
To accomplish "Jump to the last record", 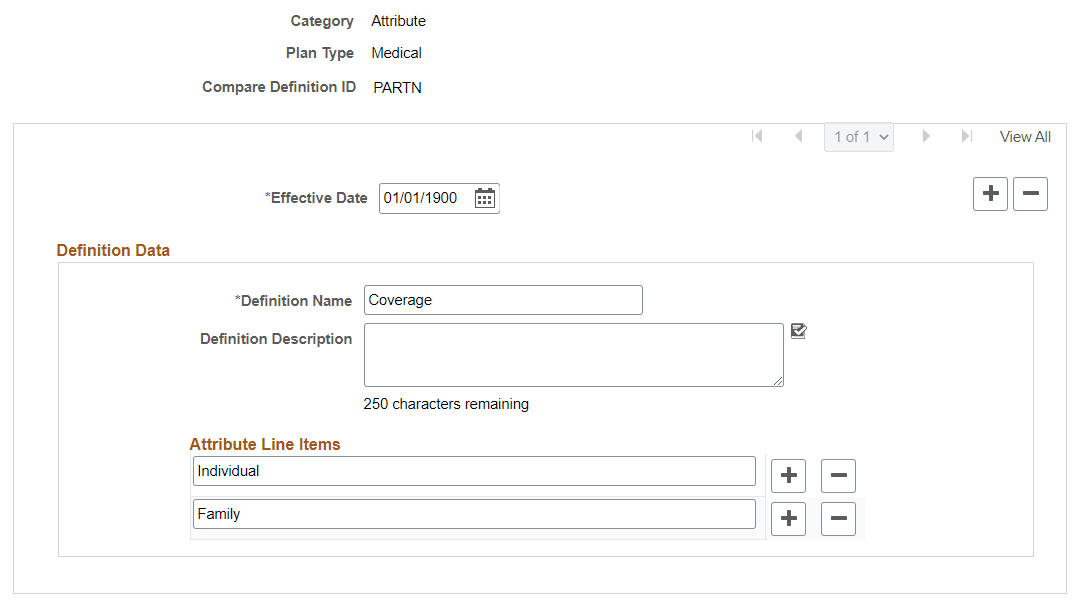I will (966, 136).
